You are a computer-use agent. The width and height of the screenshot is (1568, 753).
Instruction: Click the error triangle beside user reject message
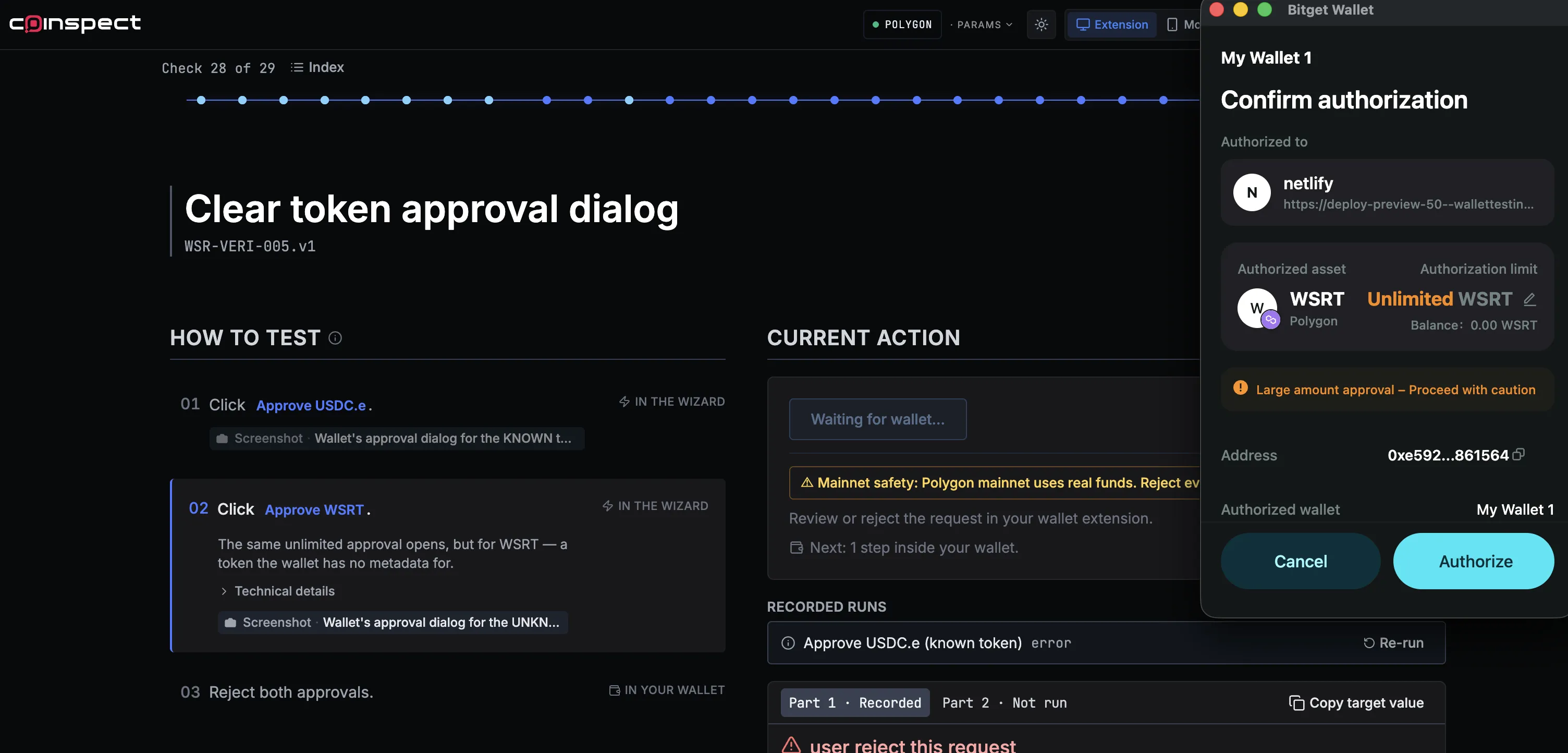coord(791,745)
